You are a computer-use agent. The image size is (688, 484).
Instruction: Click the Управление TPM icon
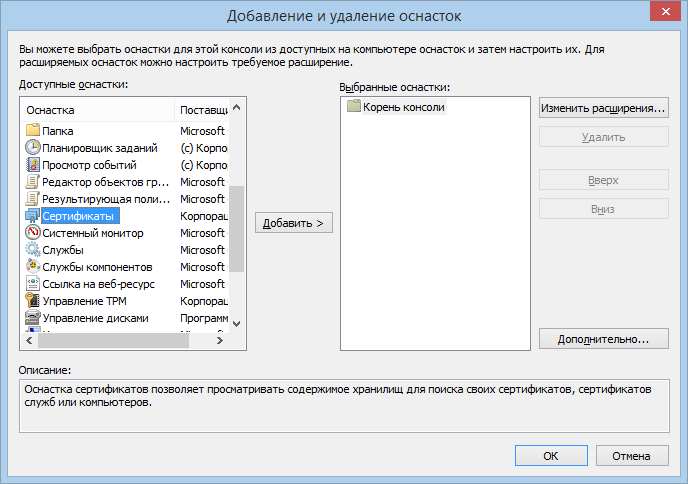pos(32,301)
